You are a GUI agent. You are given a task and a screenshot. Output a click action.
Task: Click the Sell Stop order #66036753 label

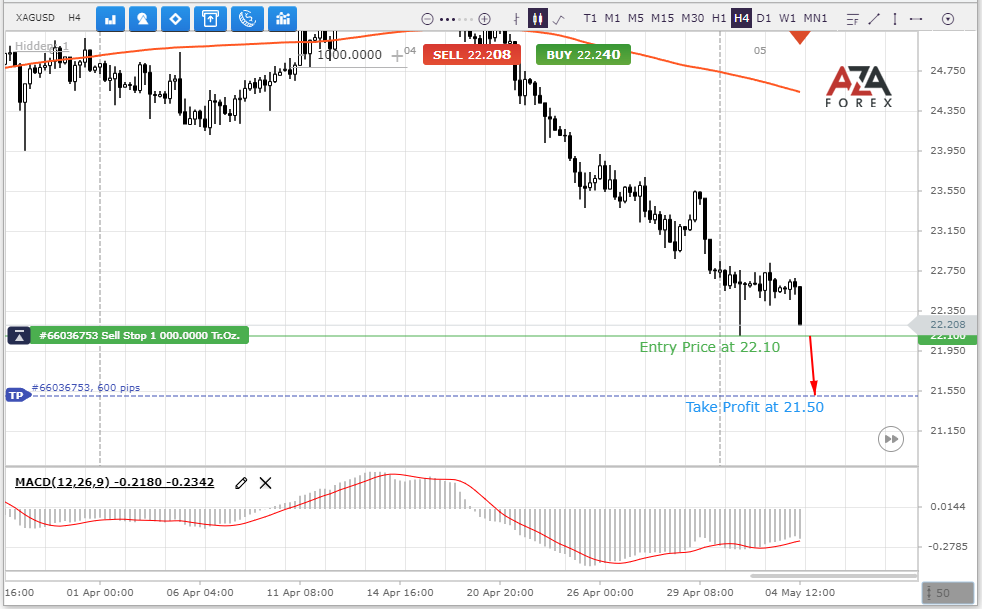pyautogui.click(x=139, y=335)
